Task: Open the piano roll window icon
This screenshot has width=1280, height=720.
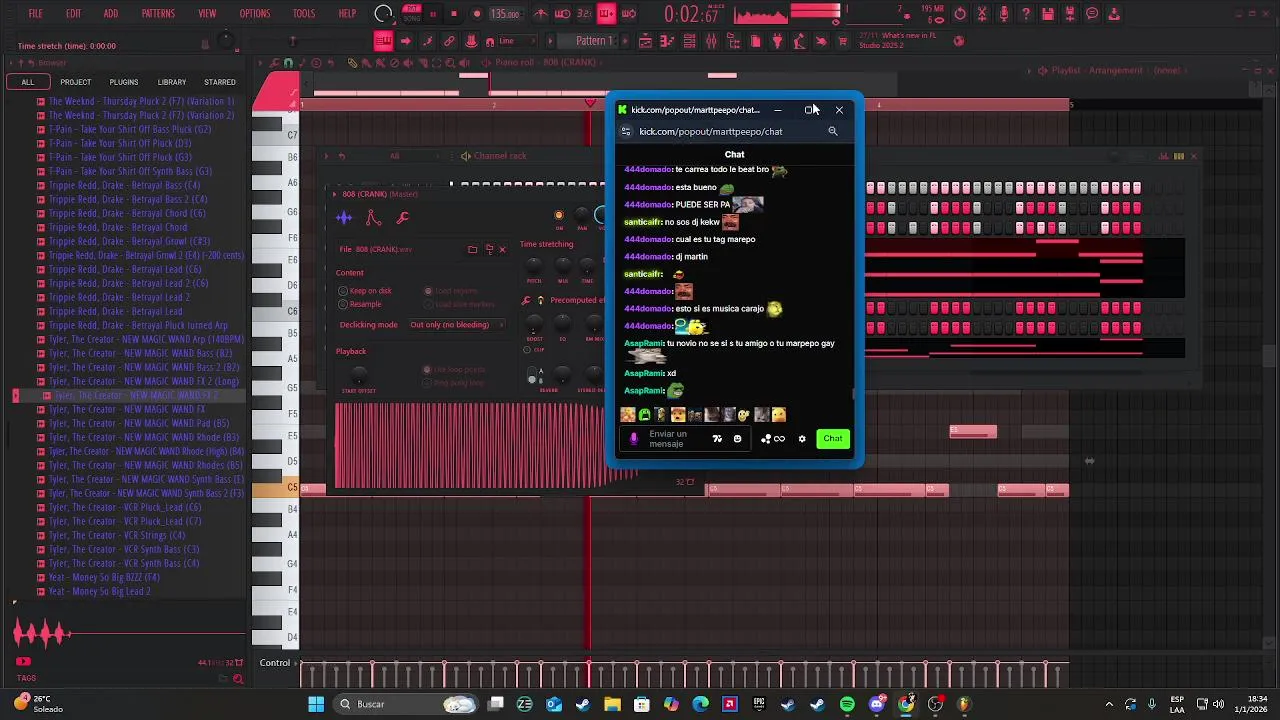Action: coord(667,41)
